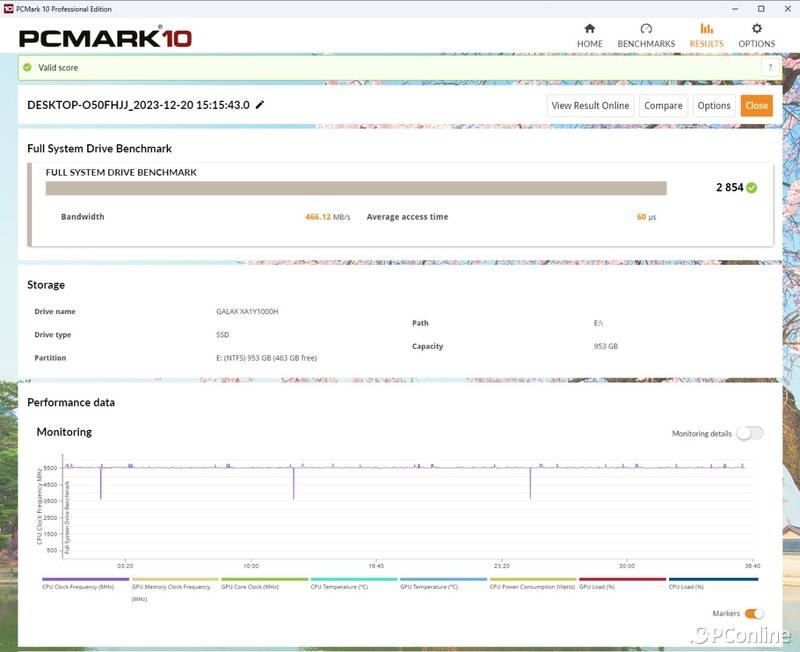Close the result with orange Close button

(x=757, y=106)
